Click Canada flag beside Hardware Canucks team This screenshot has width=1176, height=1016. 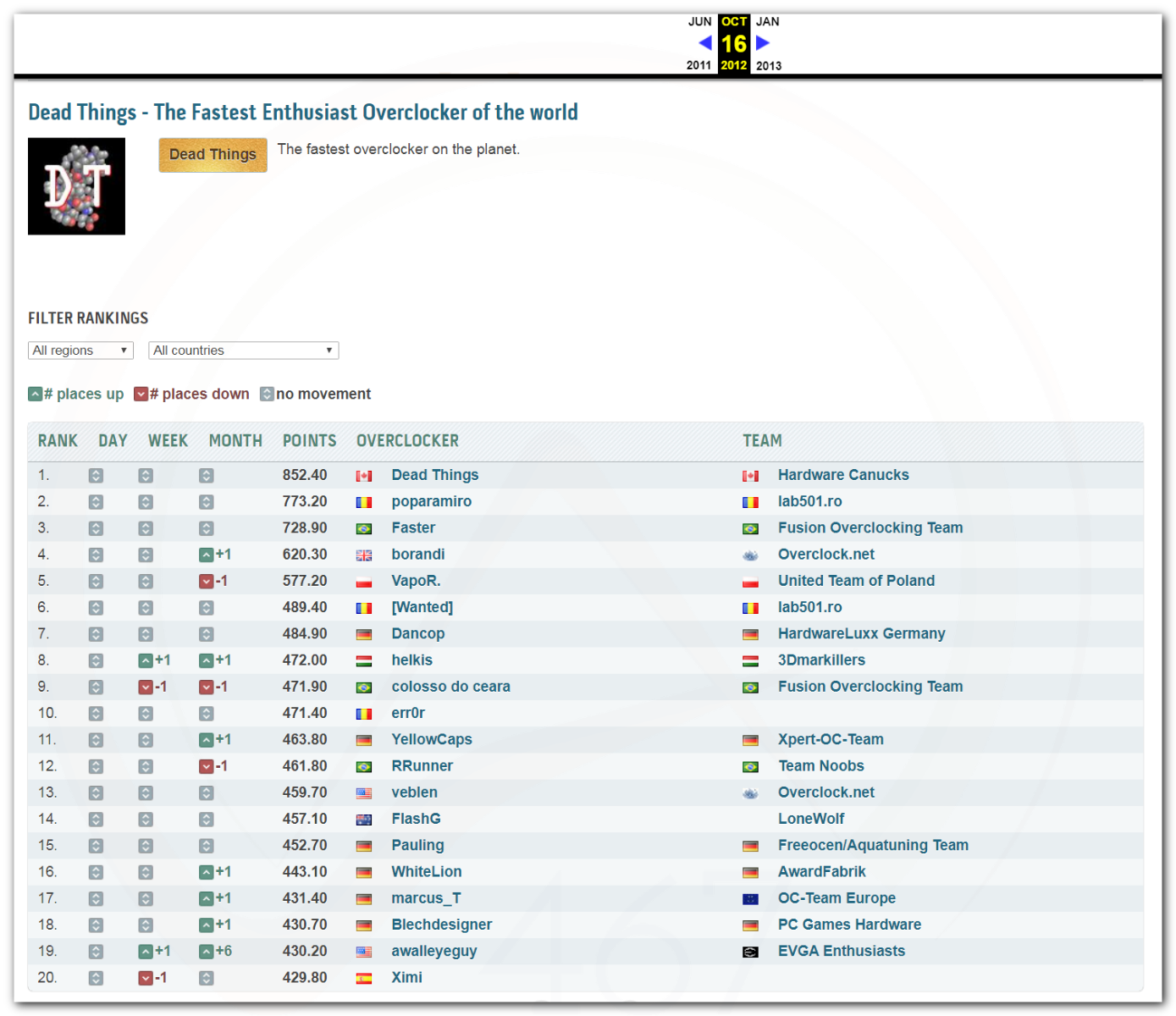[x=750, y=476]
